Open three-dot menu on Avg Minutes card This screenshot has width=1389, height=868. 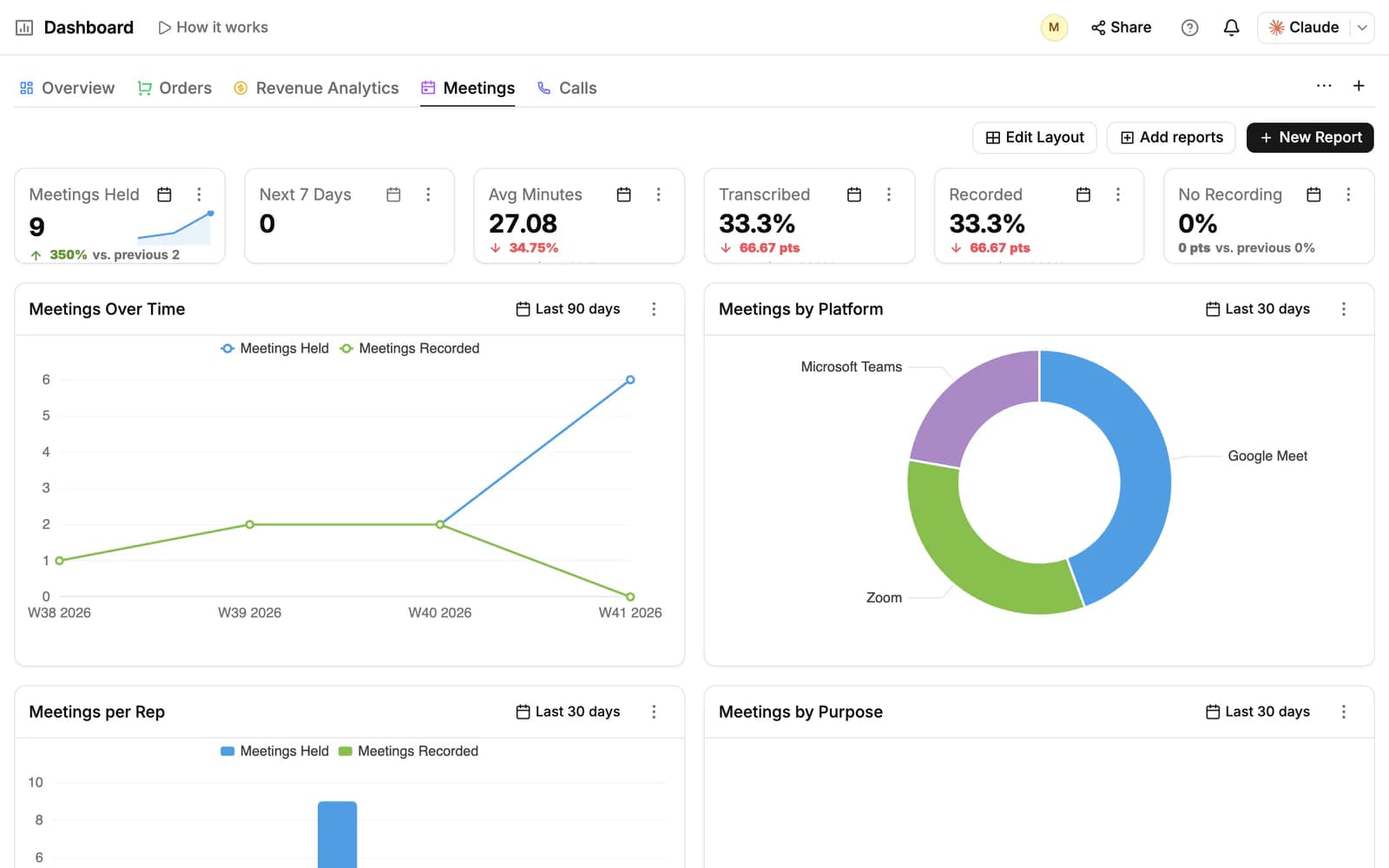(x=658, y=194)
